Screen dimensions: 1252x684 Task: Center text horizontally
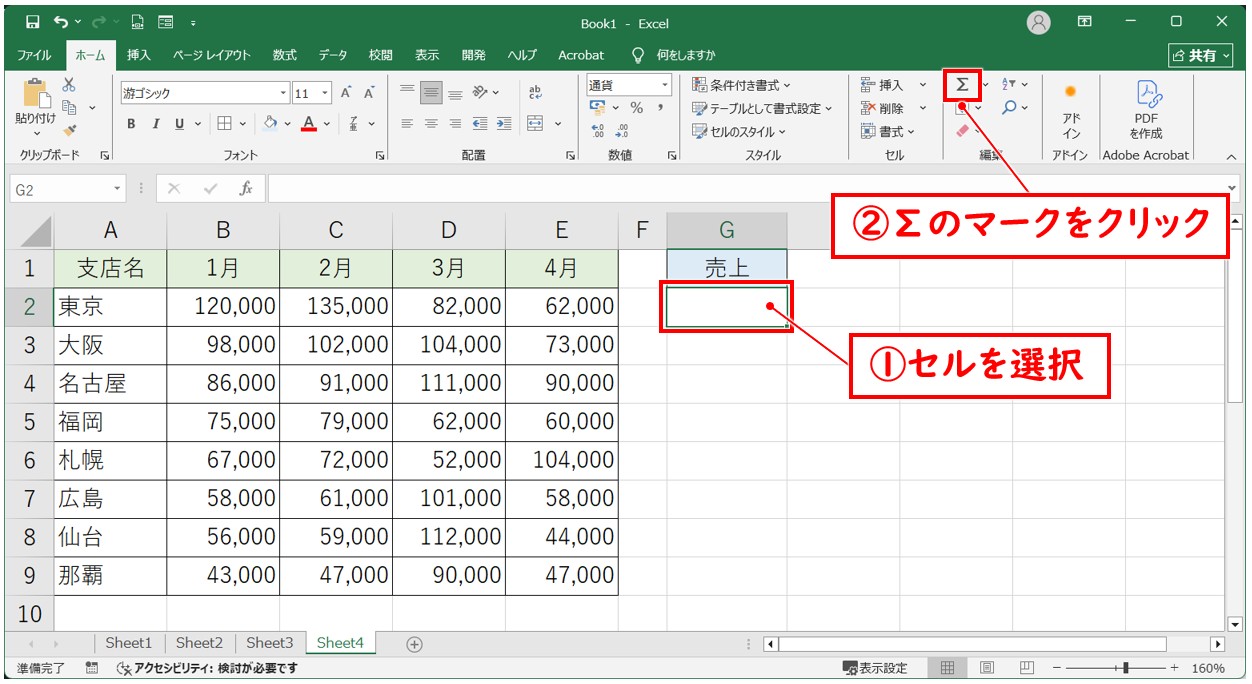(x=431, y=124)
